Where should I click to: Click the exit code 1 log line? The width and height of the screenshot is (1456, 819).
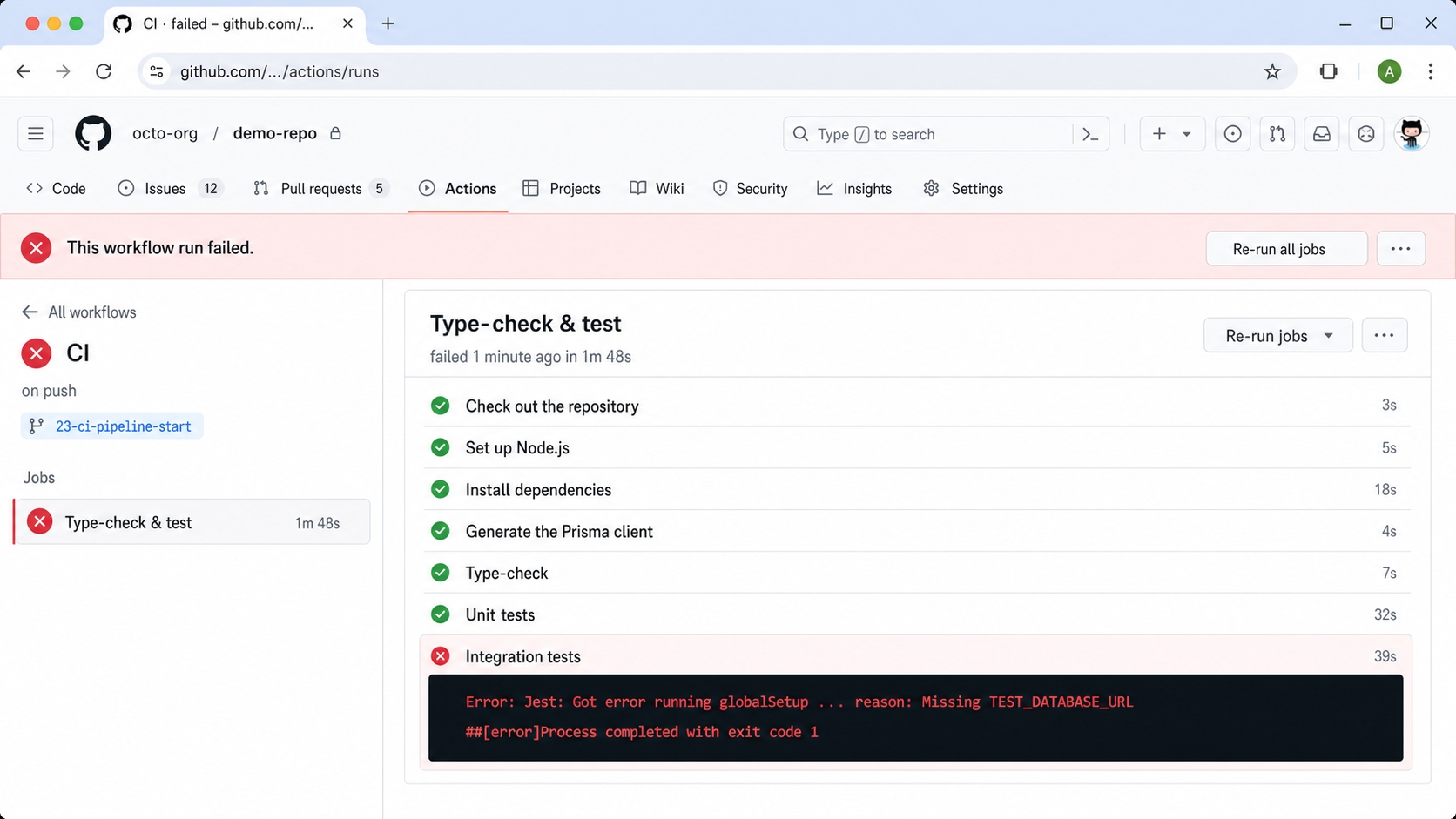(642, 732)
